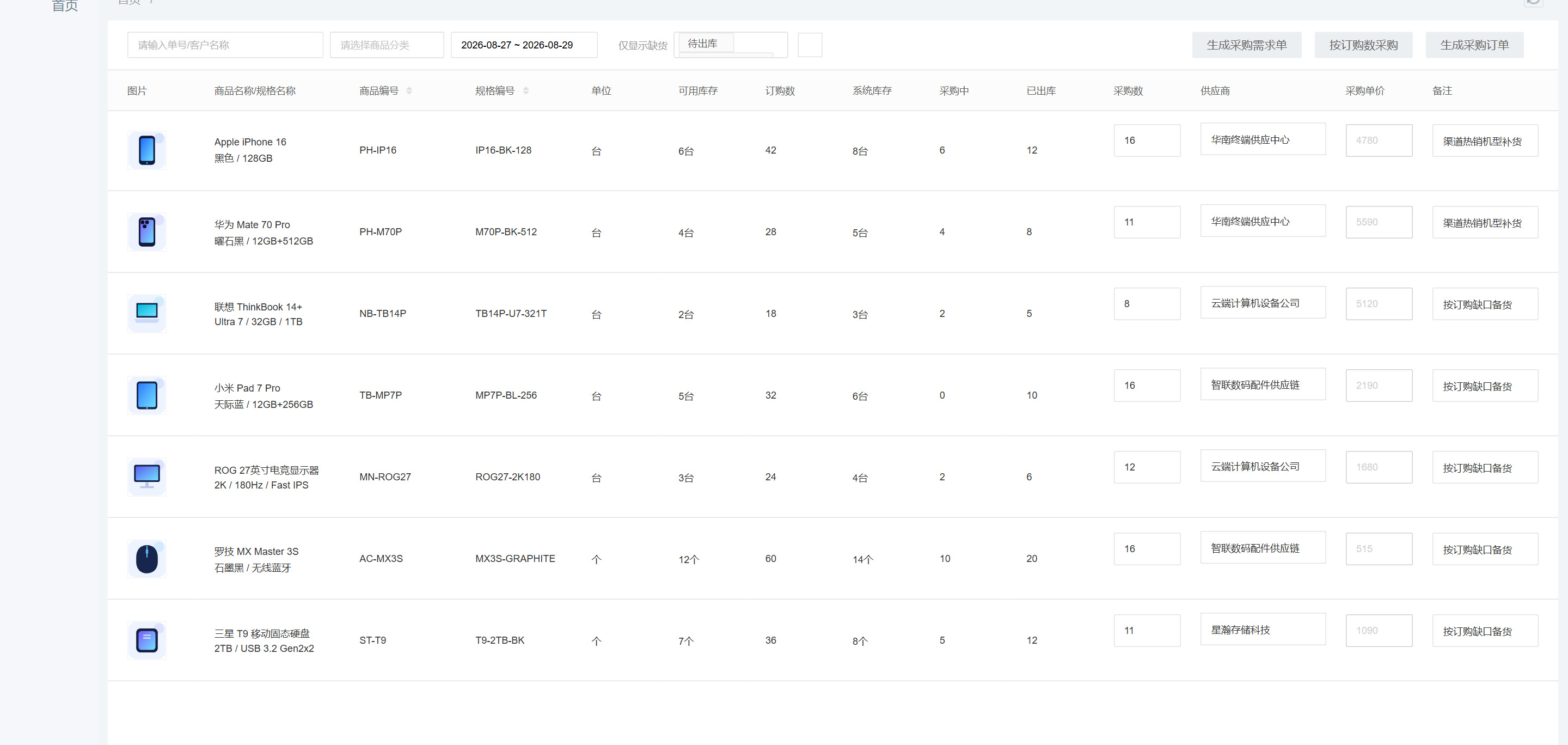
Task: Select the spec number IP16-BK-128
Action: 503,150
